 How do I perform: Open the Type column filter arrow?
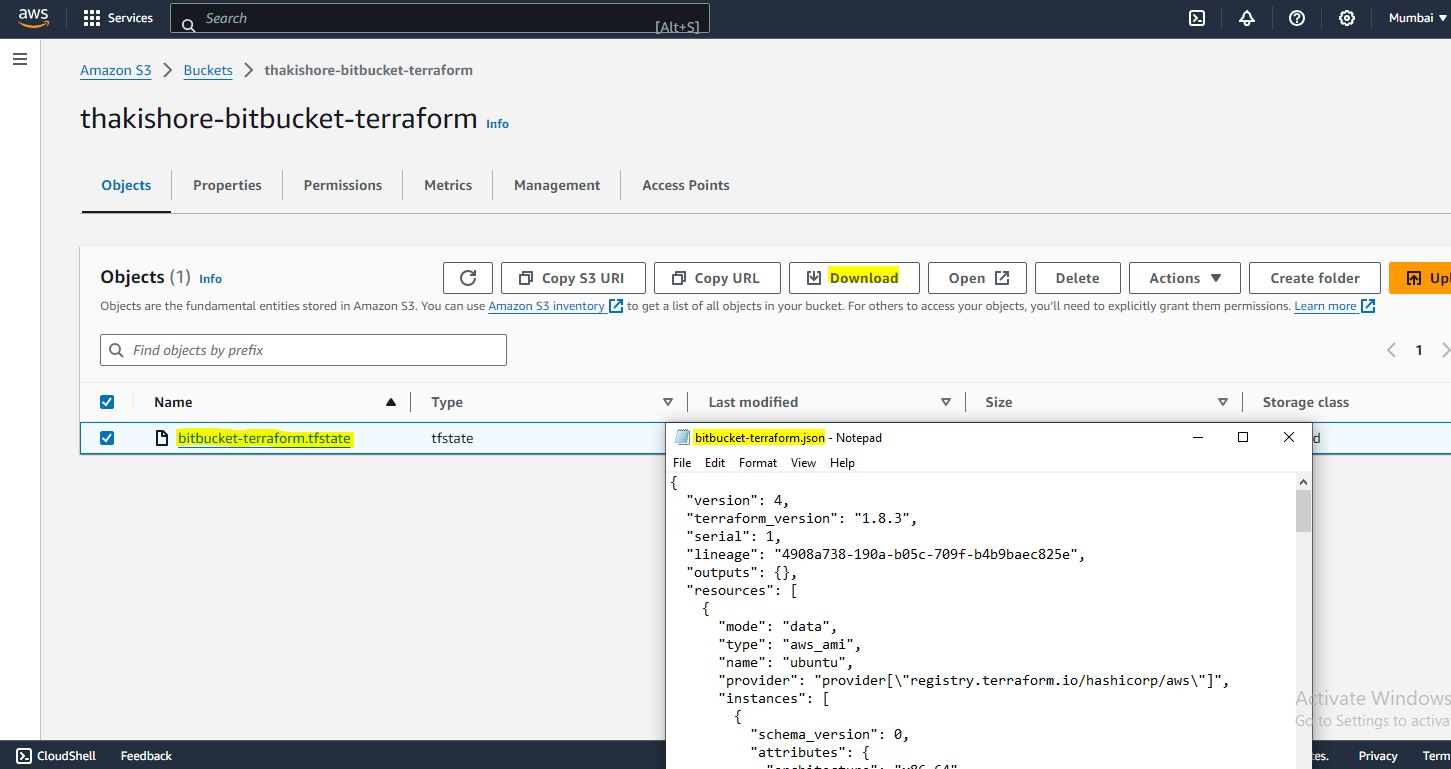668,402
